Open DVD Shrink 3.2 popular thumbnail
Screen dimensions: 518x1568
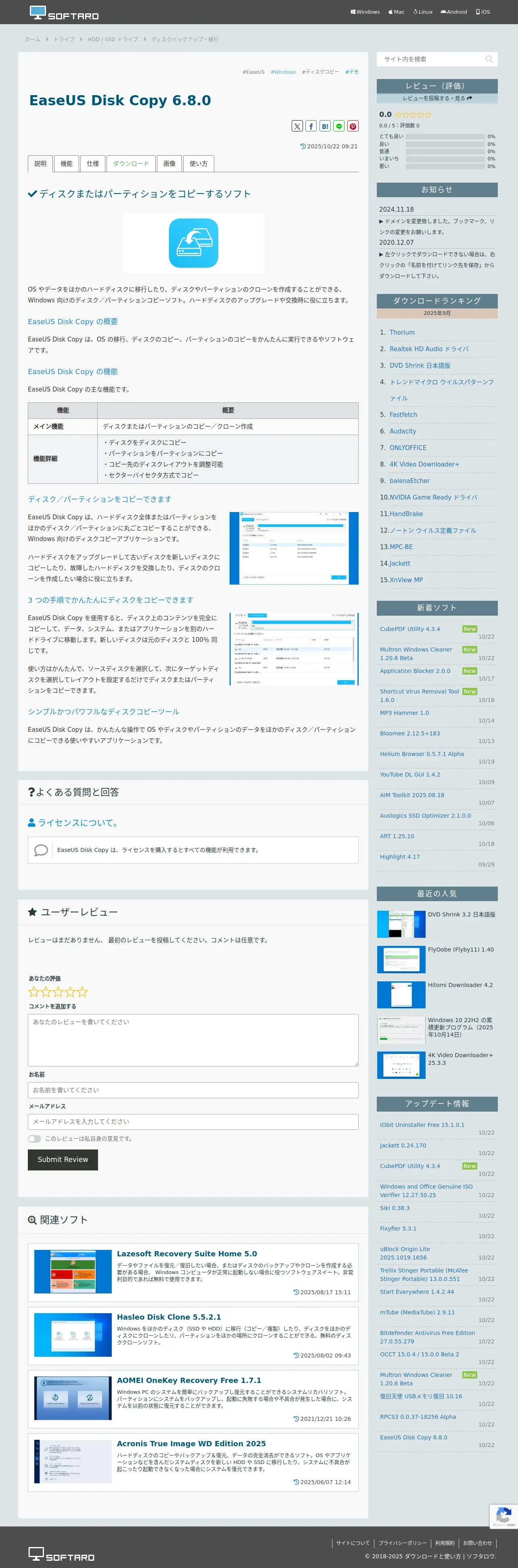(401, 925)
